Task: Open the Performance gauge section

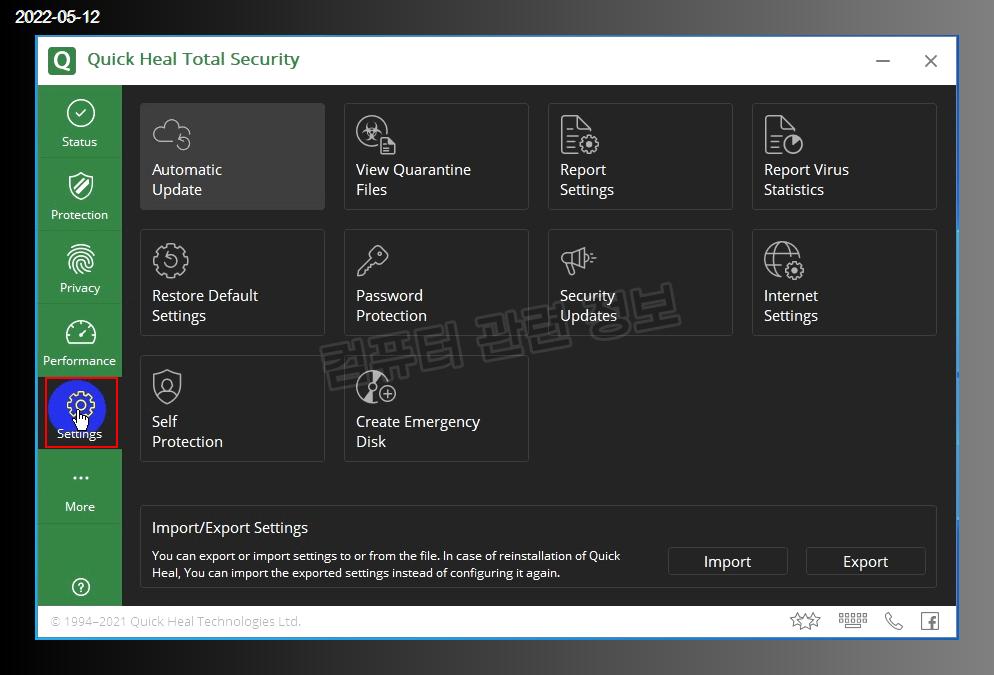Action: tap(80, 342)
